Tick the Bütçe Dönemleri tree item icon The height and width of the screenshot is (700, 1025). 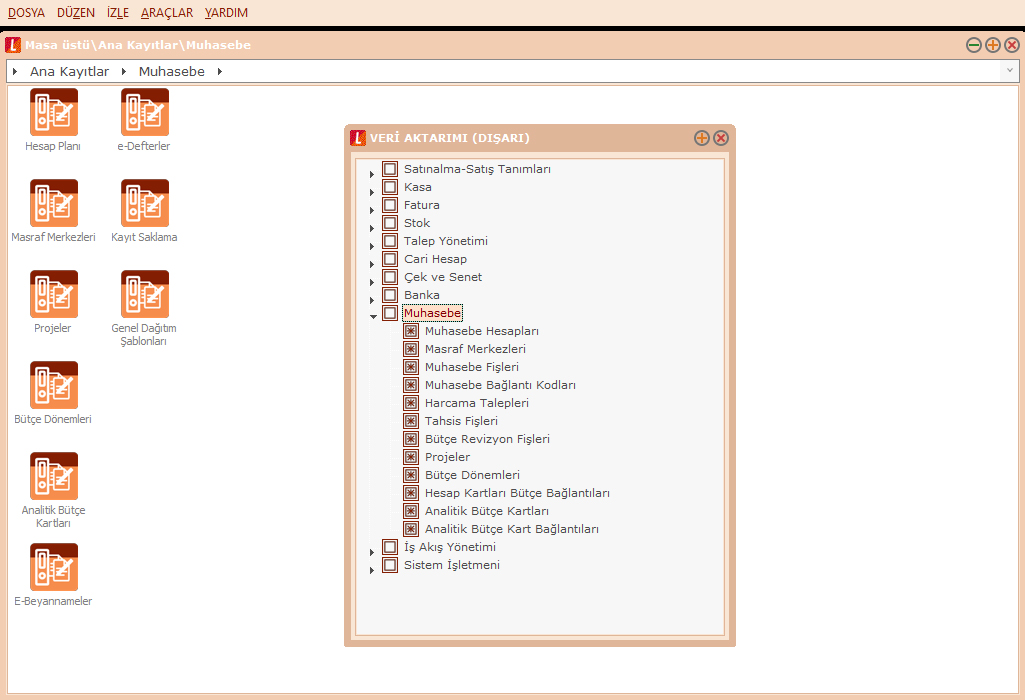pyautogui.click(x=411, y=475)
